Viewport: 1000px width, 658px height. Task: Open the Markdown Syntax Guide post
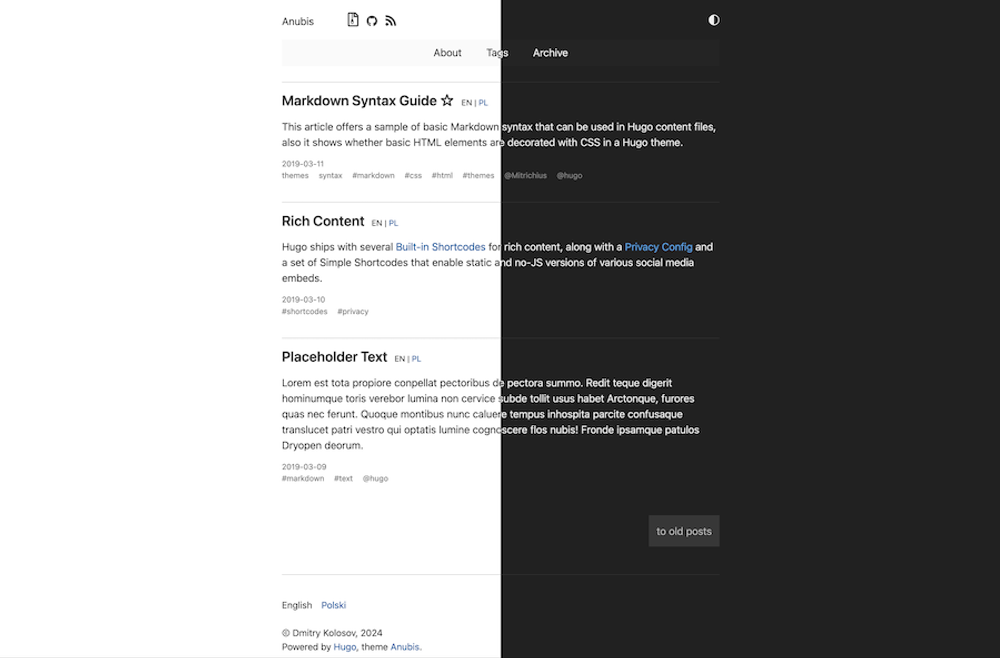[x=359, y=101]
